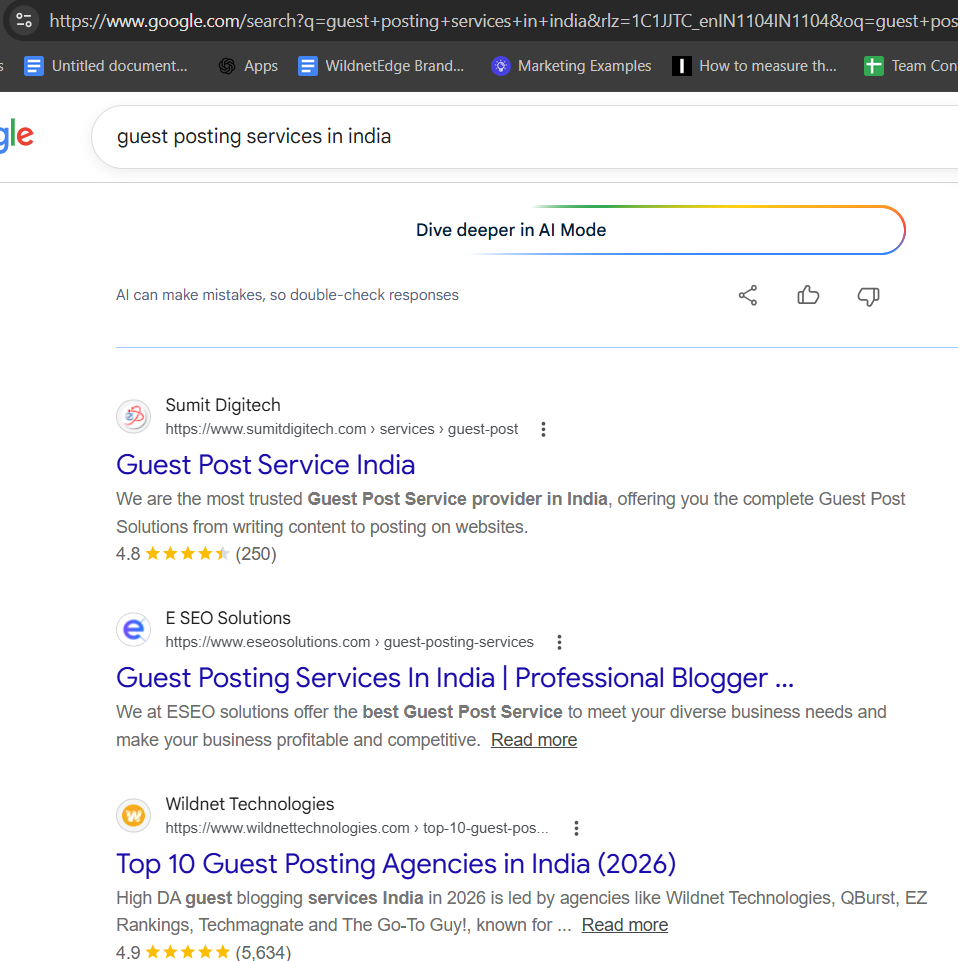958x961 pixels.
Task: Click Dive deeper in AI Mode button
Action: [x=511, y=230]
